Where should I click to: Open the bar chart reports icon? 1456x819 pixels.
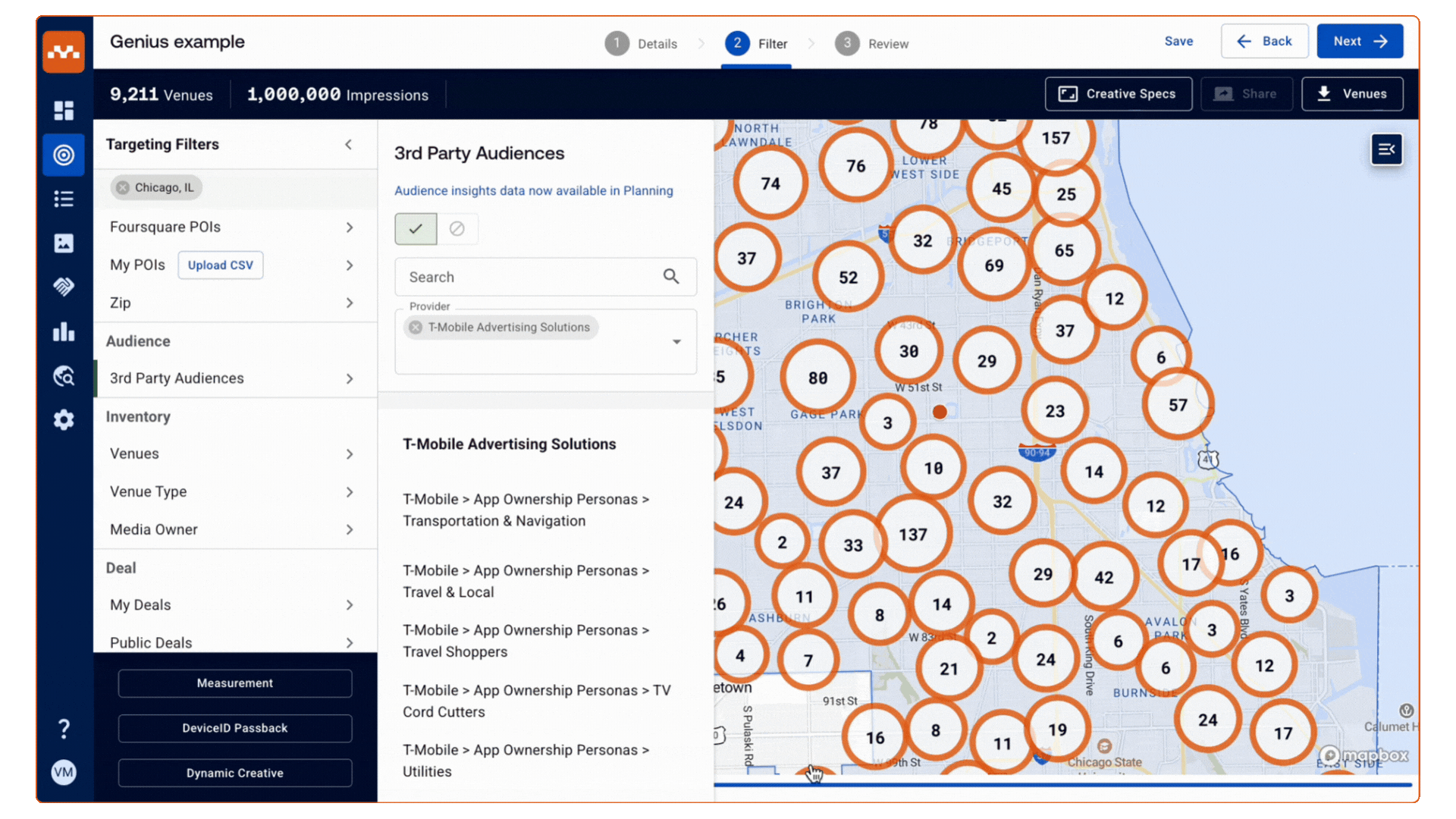click(64, 331)
